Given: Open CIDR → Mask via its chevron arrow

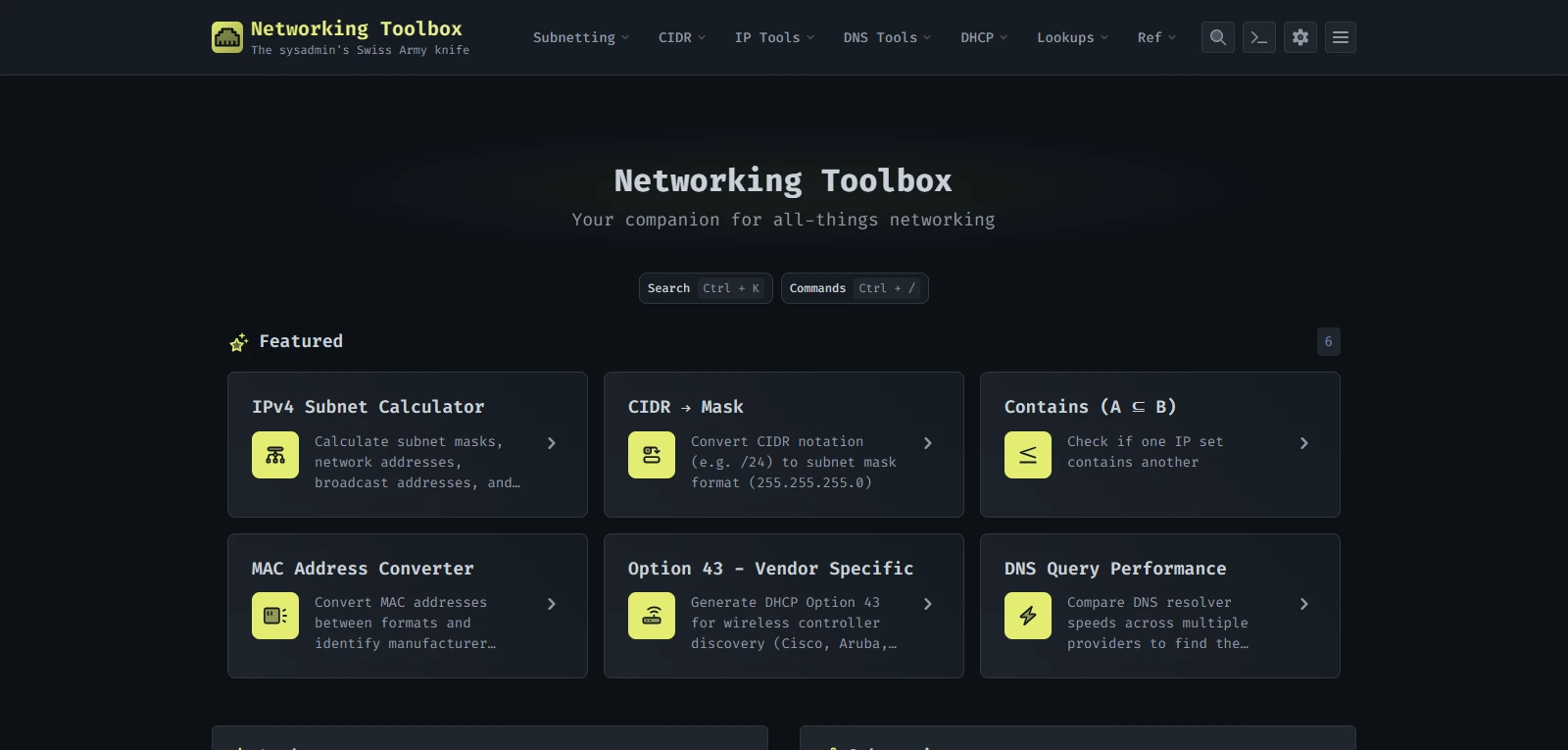Looking at the screenshot, I should [x=928, y=443].
